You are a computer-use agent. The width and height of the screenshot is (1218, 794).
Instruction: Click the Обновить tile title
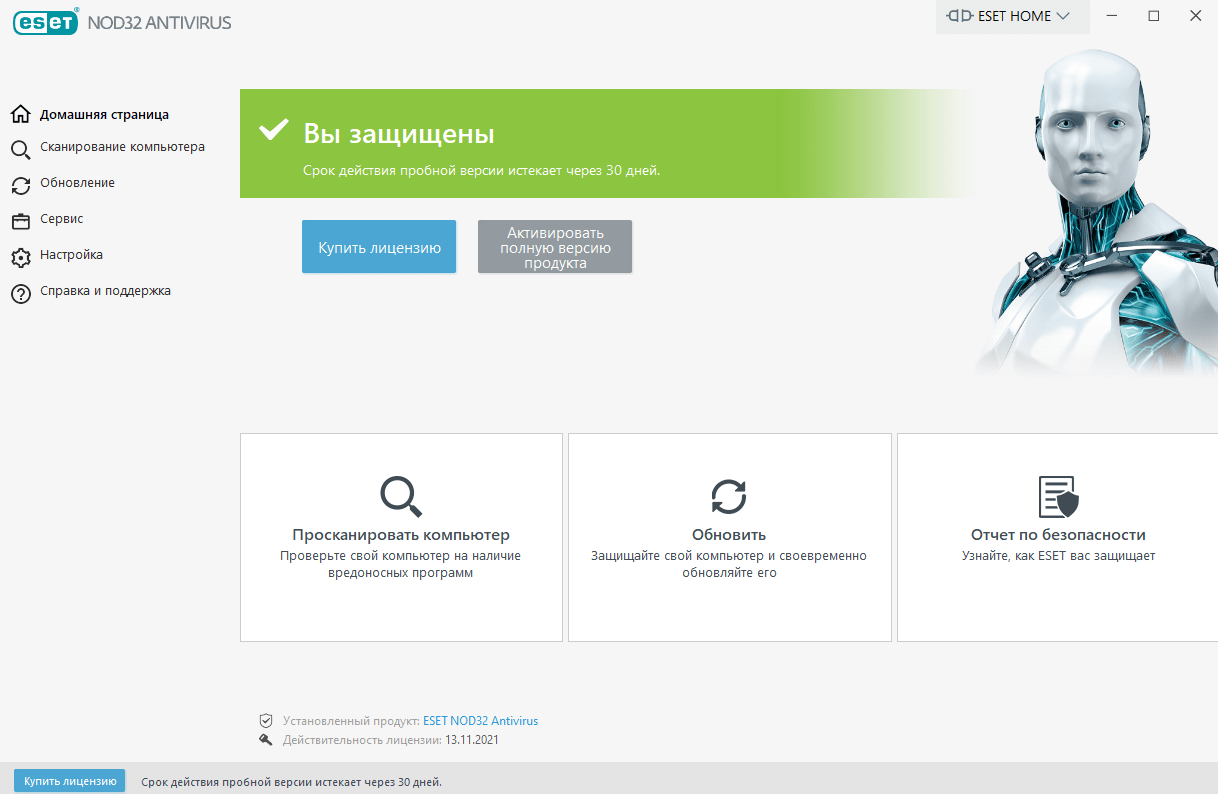[729, 535]
